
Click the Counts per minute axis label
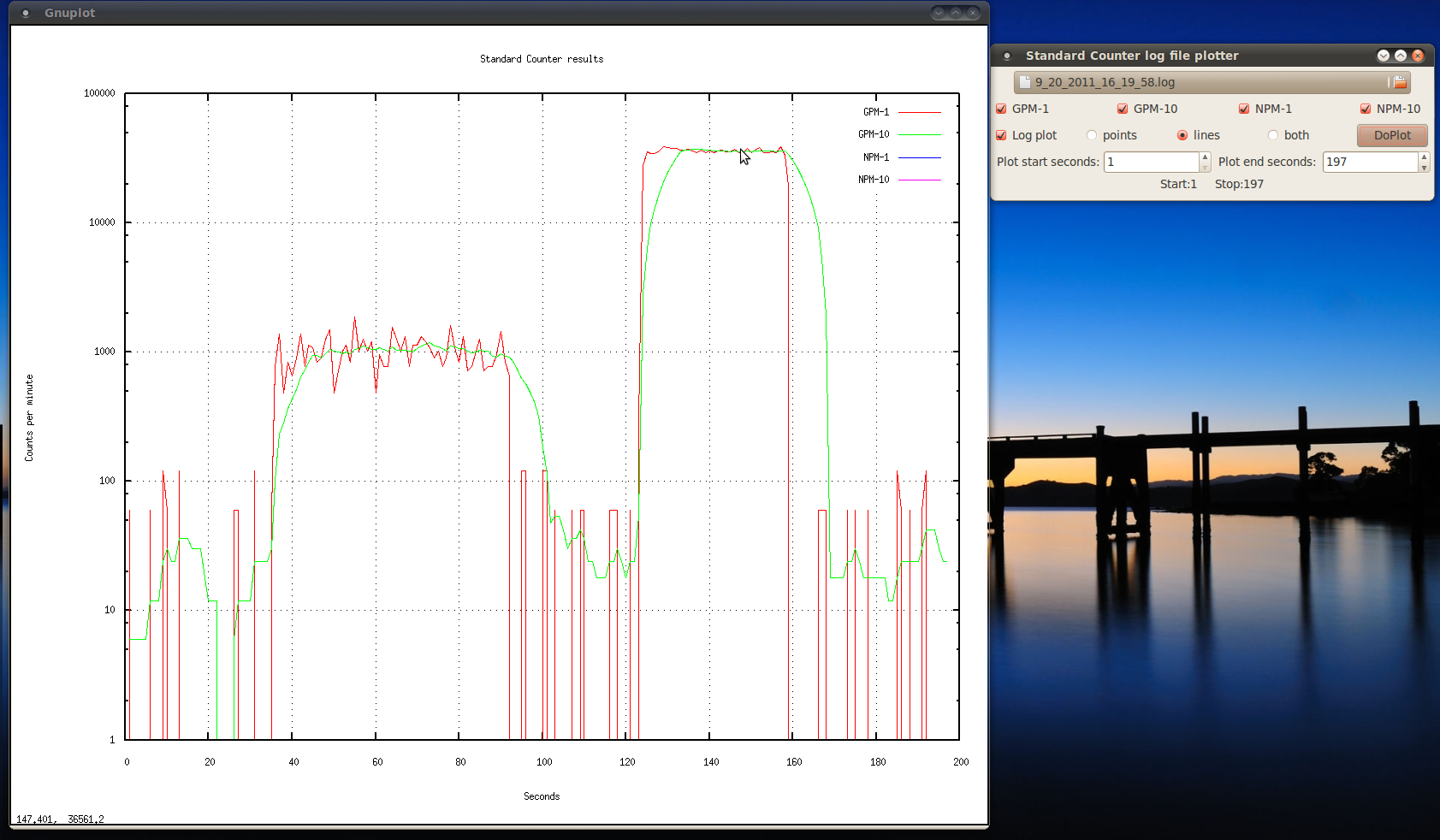tap(29, 418)
